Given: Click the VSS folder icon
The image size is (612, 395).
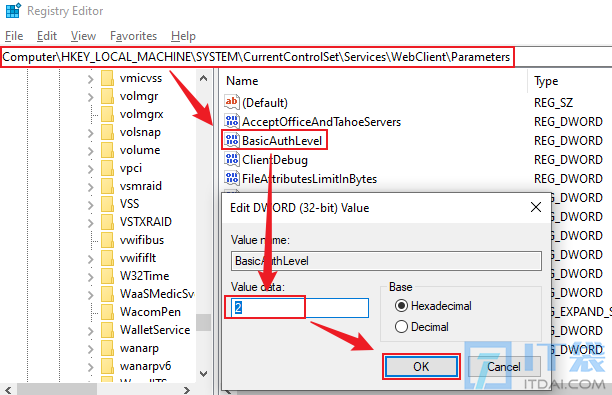Looking at the screenshot, I should [107, 204].
